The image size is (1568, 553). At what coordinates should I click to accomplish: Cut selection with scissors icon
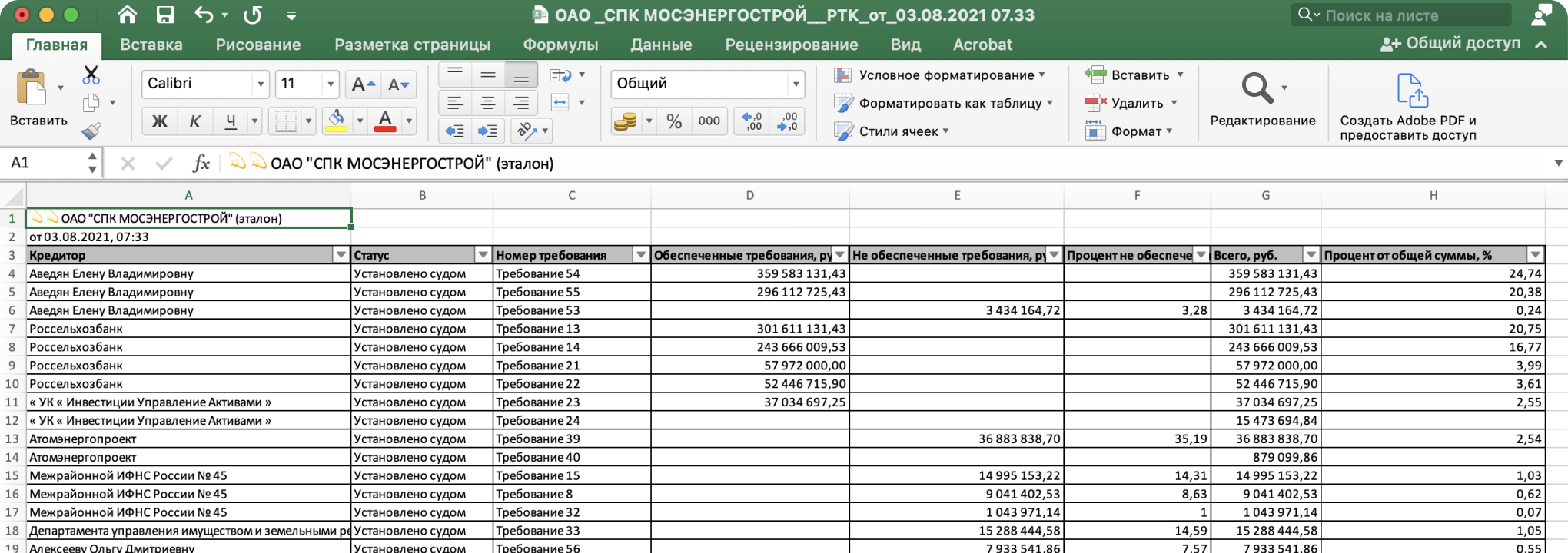point(91,75)
